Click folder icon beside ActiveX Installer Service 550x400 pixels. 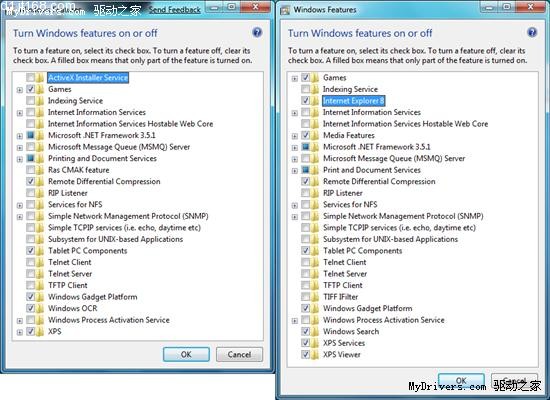40,78
